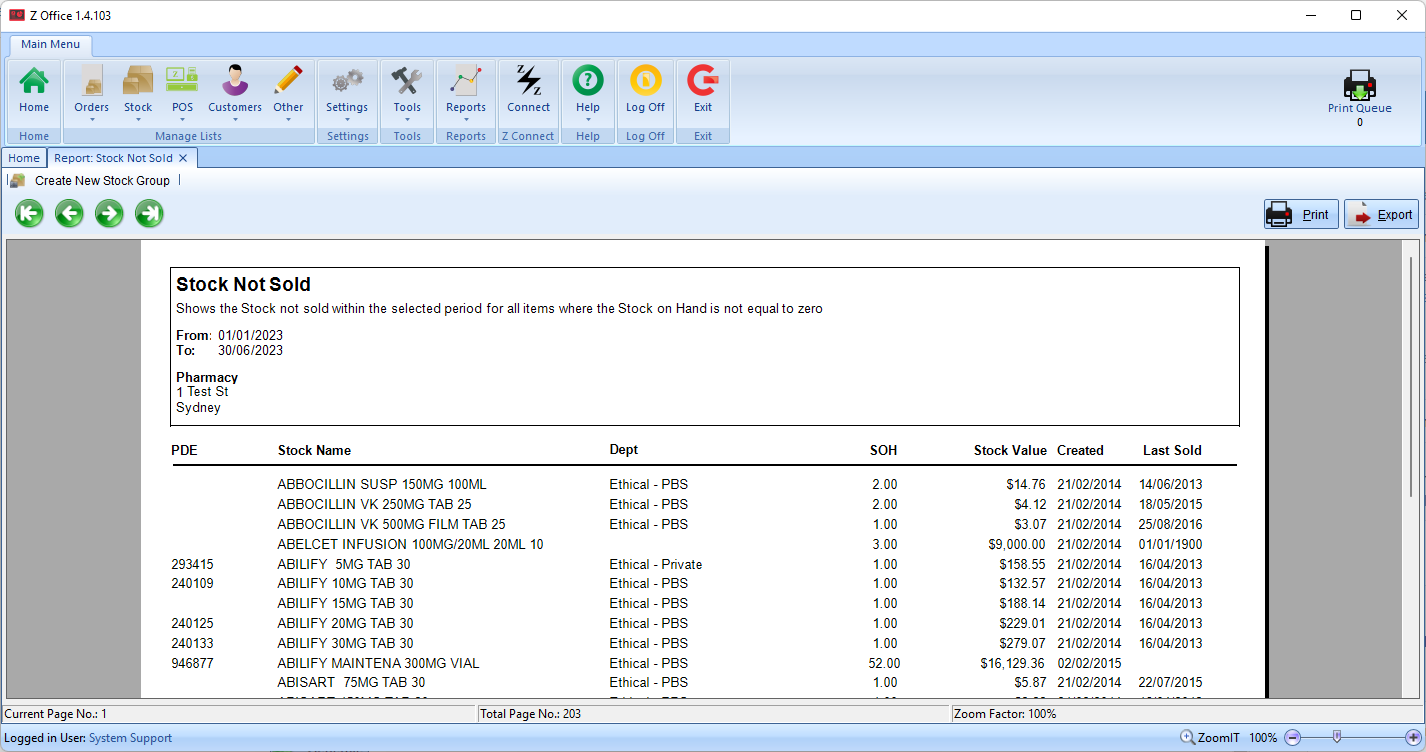Open the POS ribbon icon
This screenshot has width=1426, height=752.
point(182,80)
